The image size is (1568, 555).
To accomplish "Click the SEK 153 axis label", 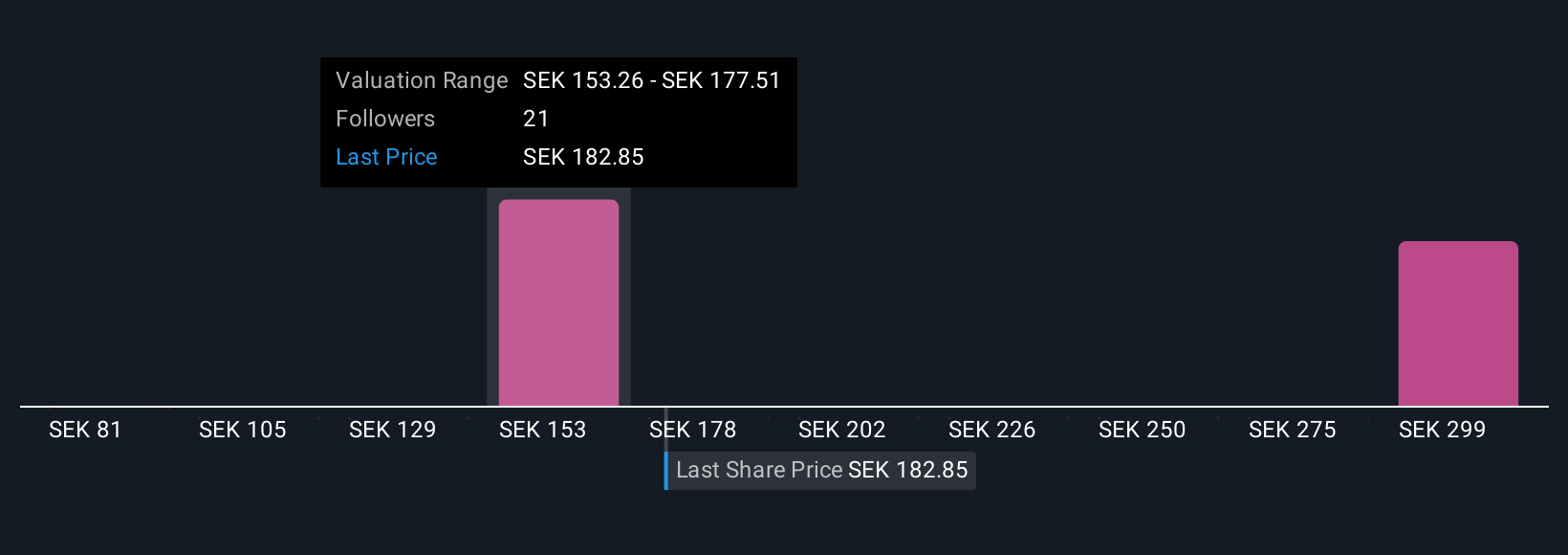I will click(542, 430).
